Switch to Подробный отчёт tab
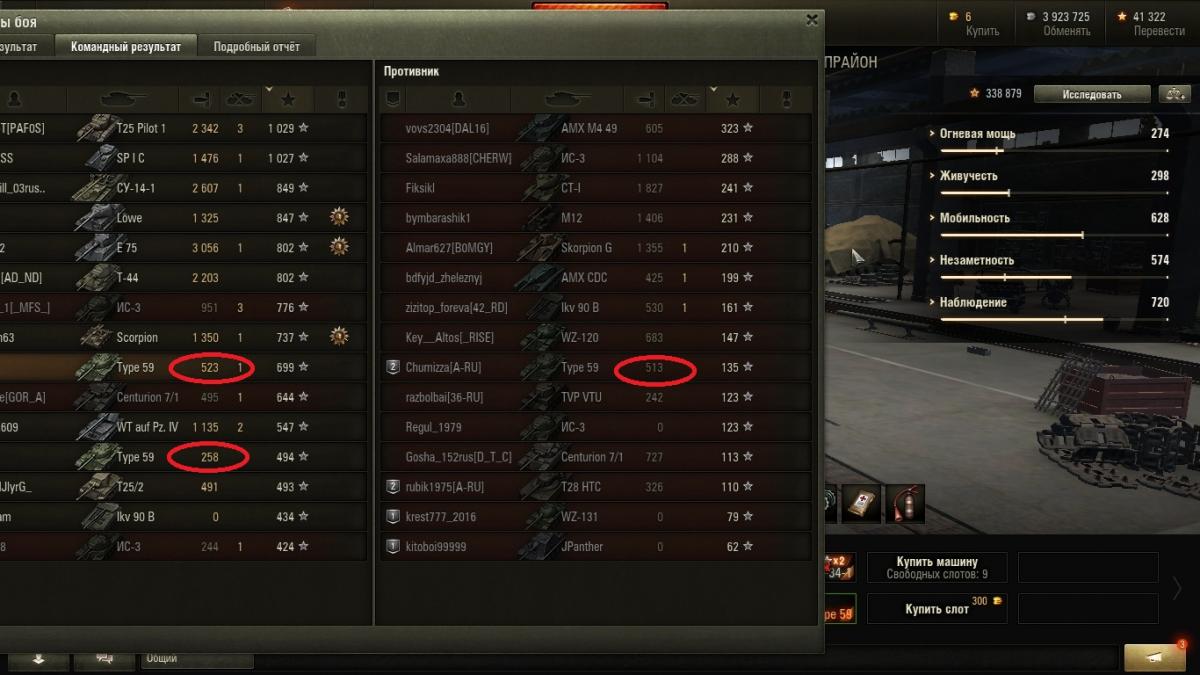 [x=256, y=47]
